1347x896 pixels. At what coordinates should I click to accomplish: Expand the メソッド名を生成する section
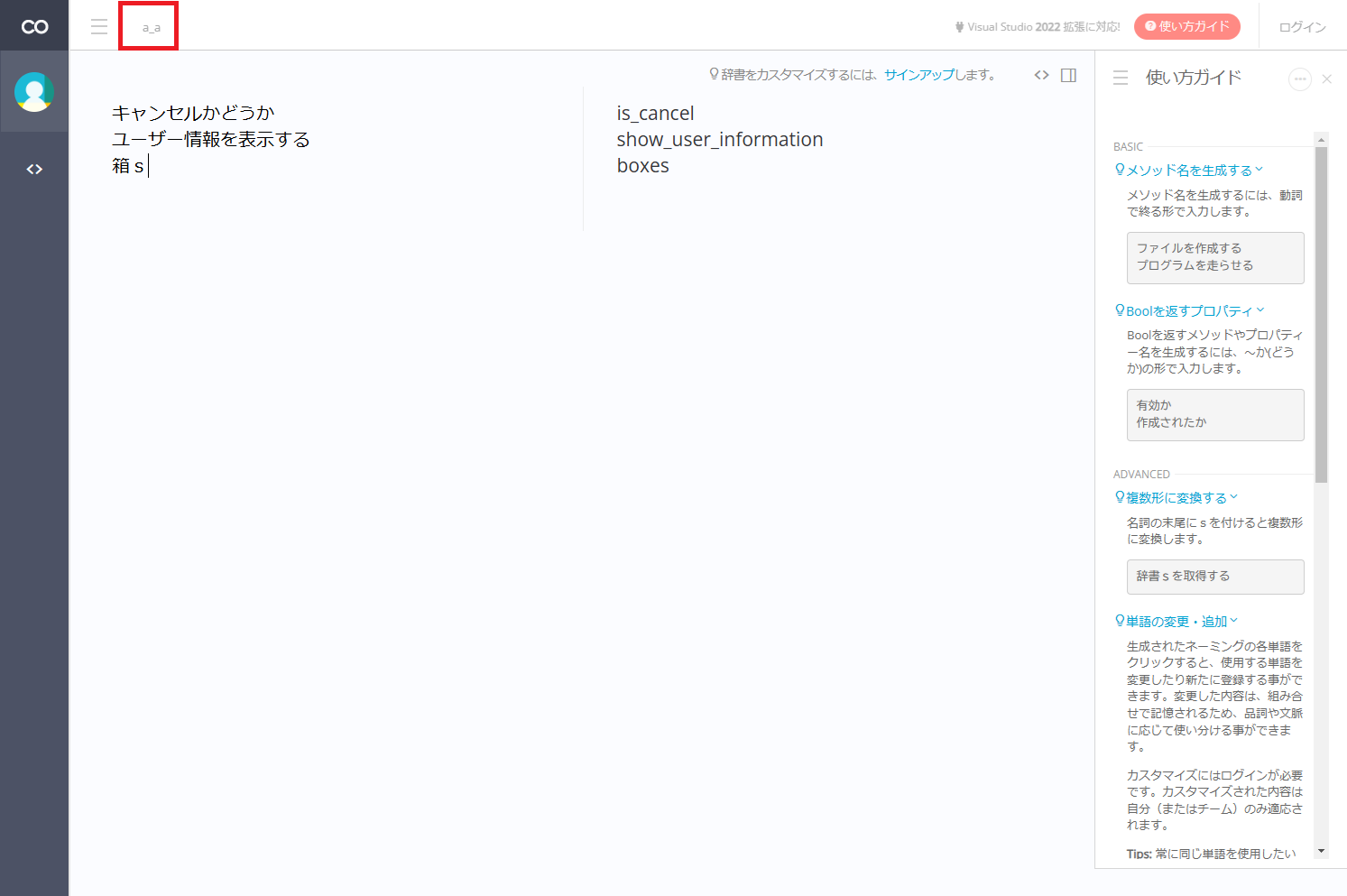(1189, 171)
